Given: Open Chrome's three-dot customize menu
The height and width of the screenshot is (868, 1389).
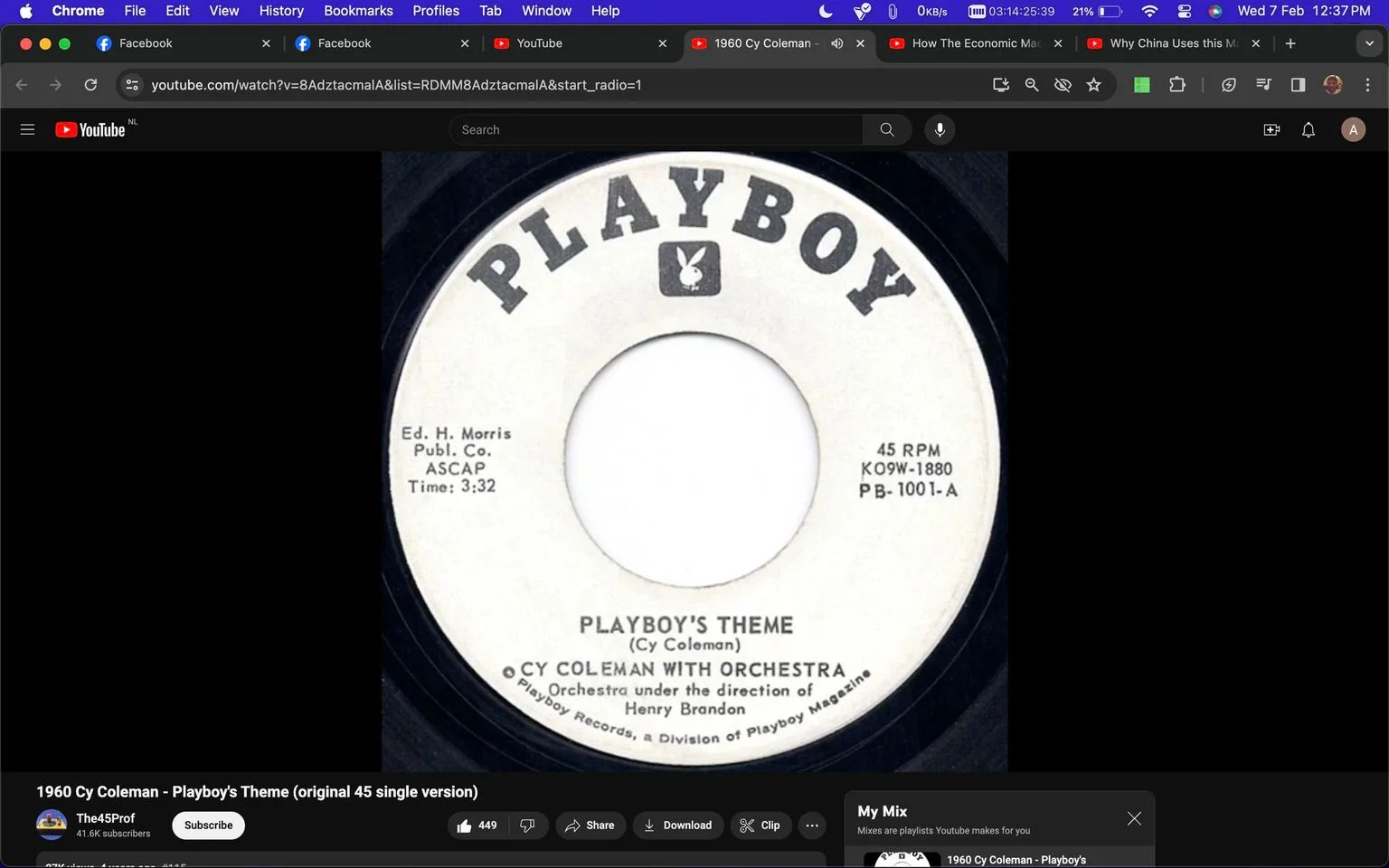Looking at the screenshot, I should coord(1367,84).
